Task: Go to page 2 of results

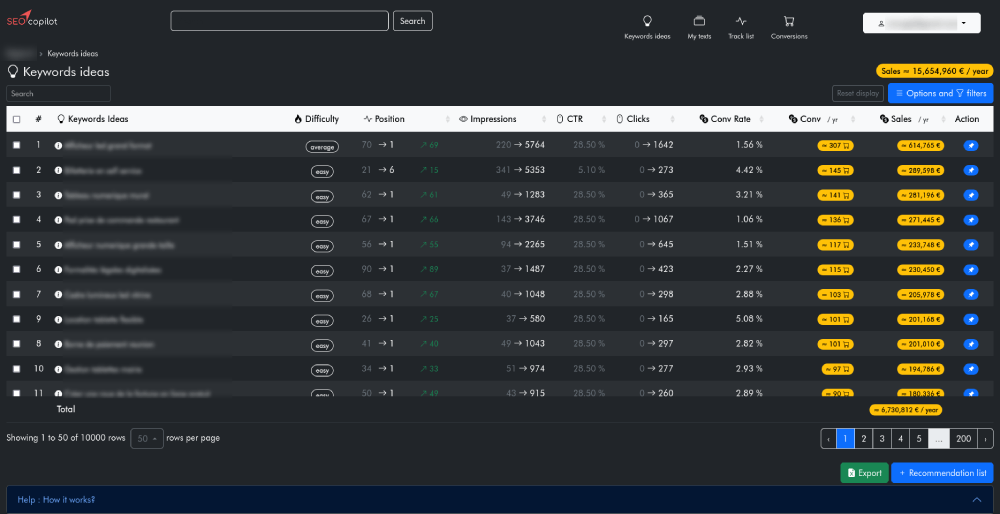Action: [863, 438]
